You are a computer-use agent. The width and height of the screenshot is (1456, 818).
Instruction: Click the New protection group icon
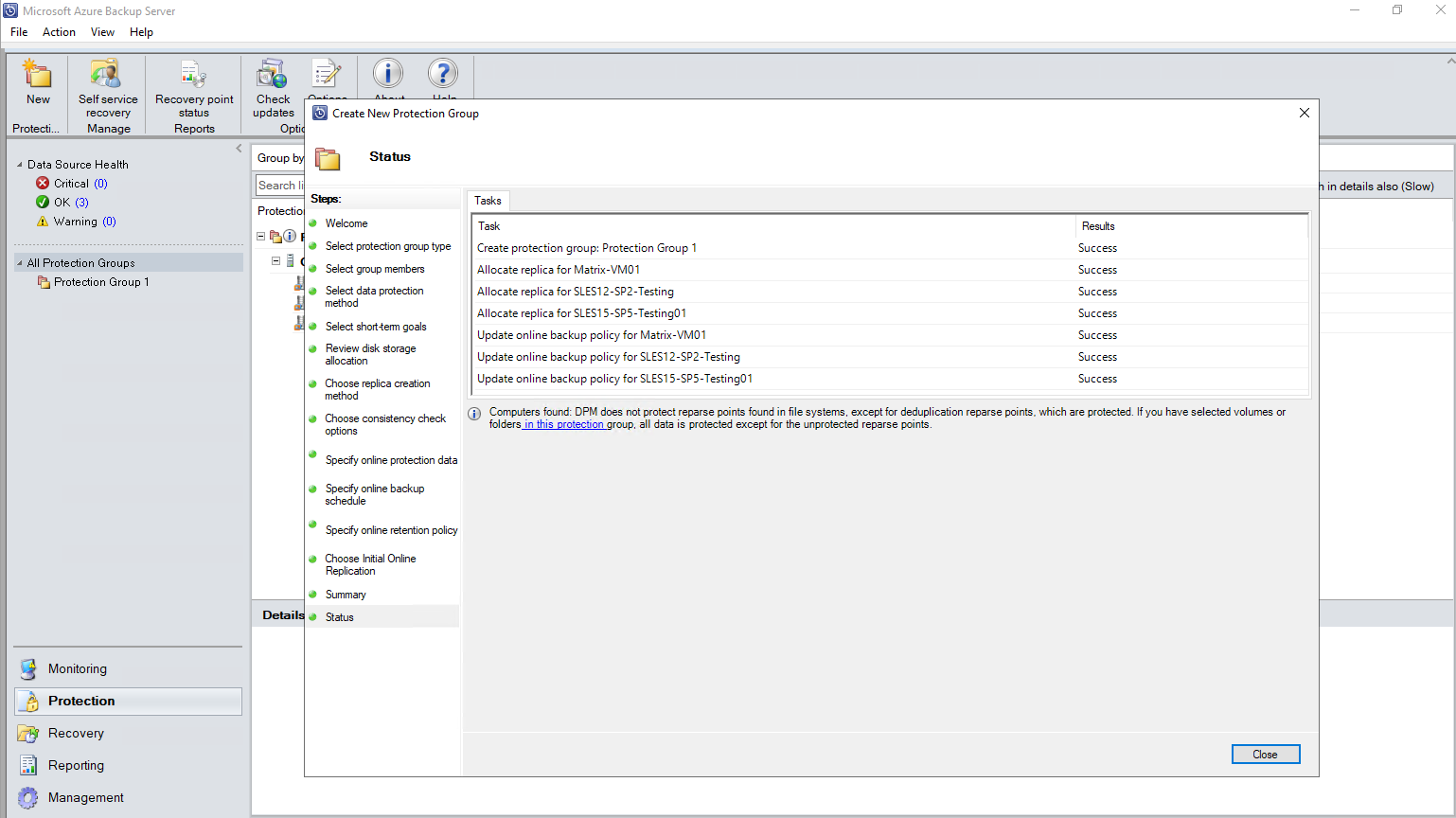(38, 74)
